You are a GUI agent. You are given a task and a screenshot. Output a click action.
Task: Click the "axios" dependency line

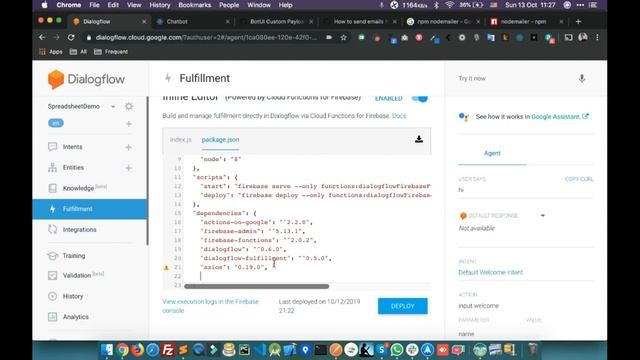tap(234, 267)
